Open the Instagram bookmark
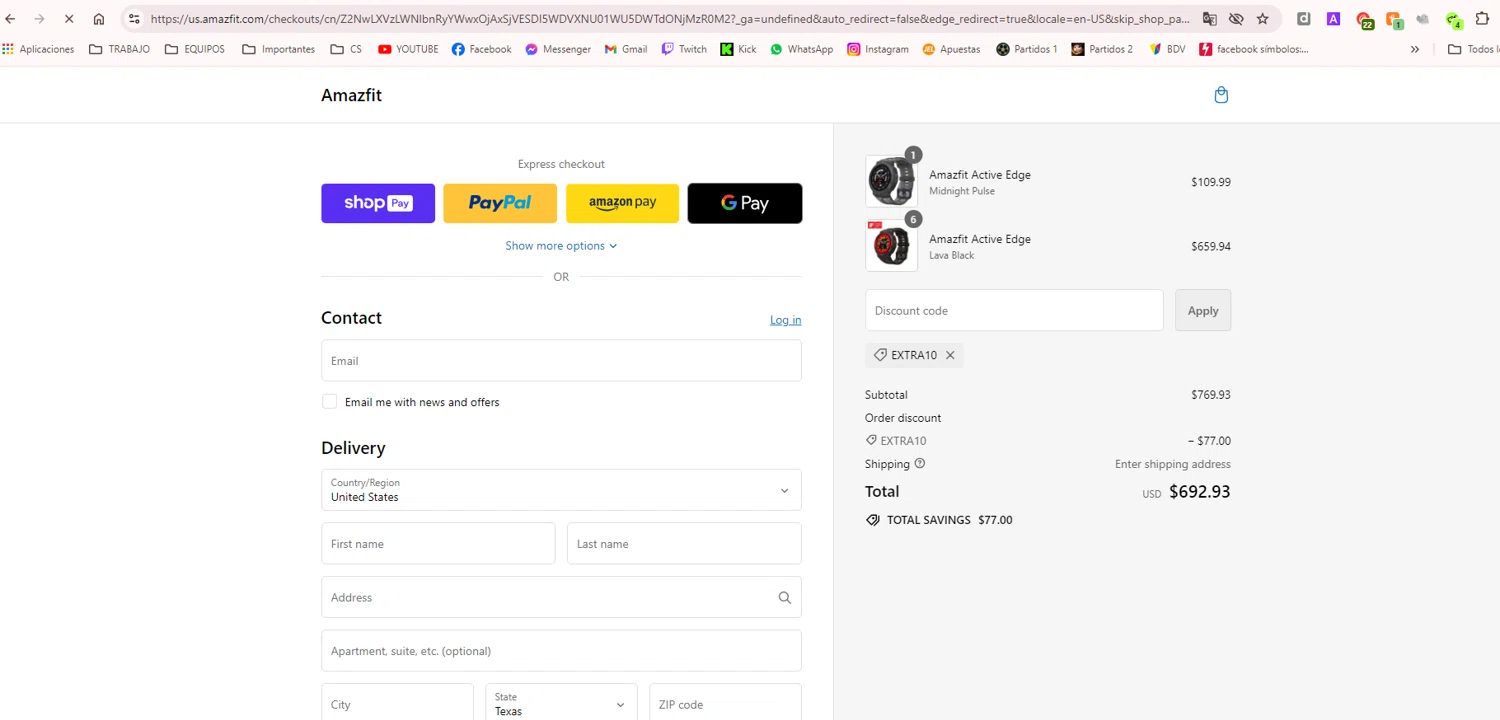 coord(878,49)
